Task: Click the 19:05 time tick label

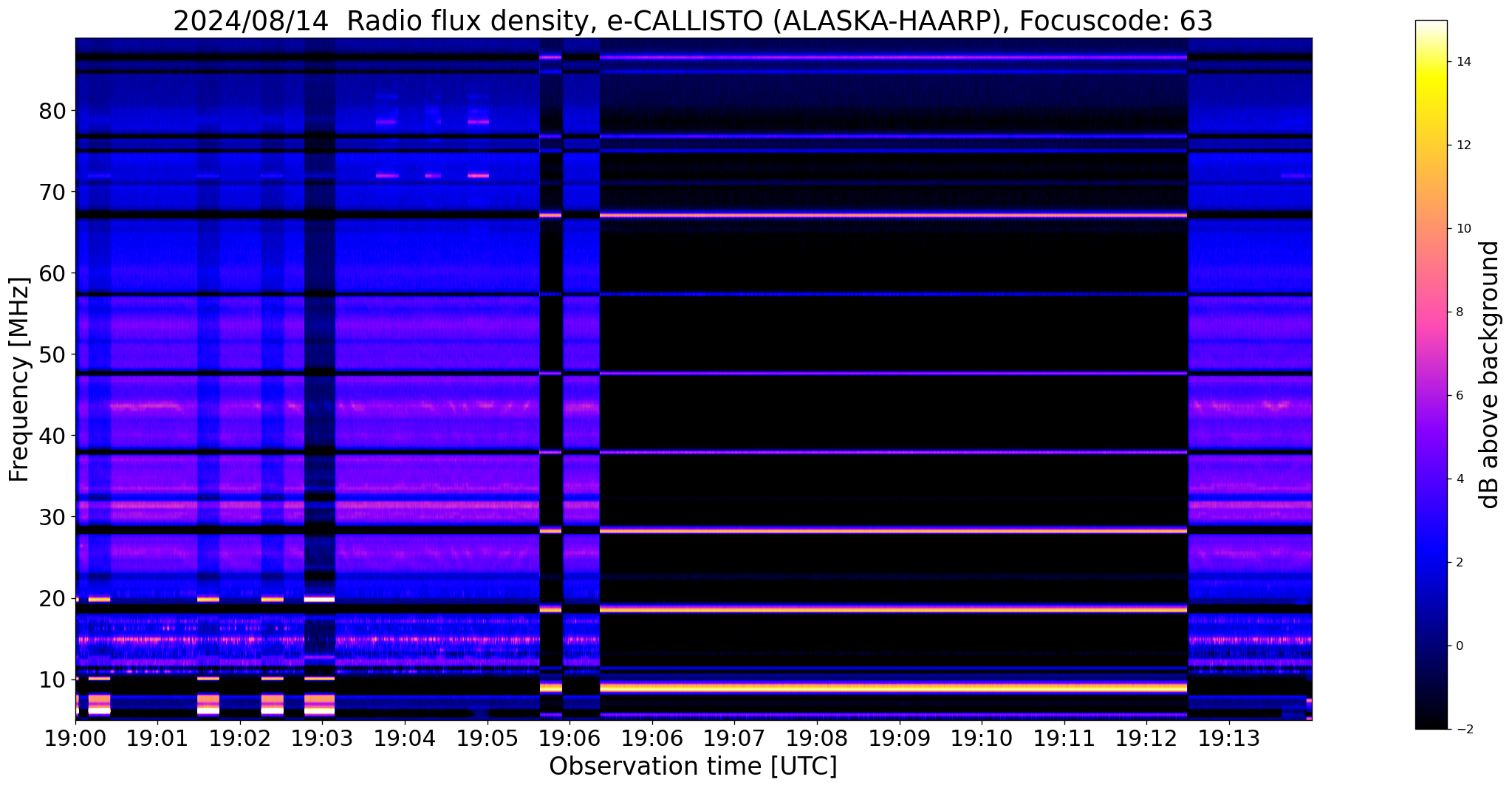Action: click(488, 737)
